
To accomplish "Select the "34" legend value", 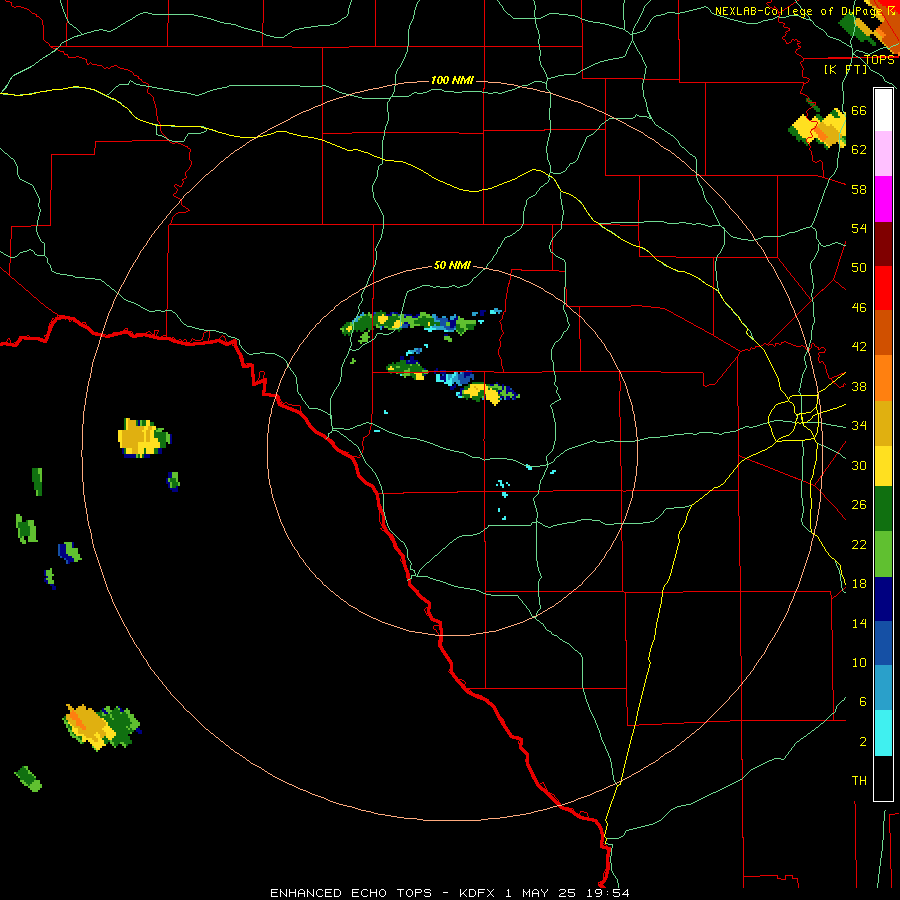I will coord(859,425).
